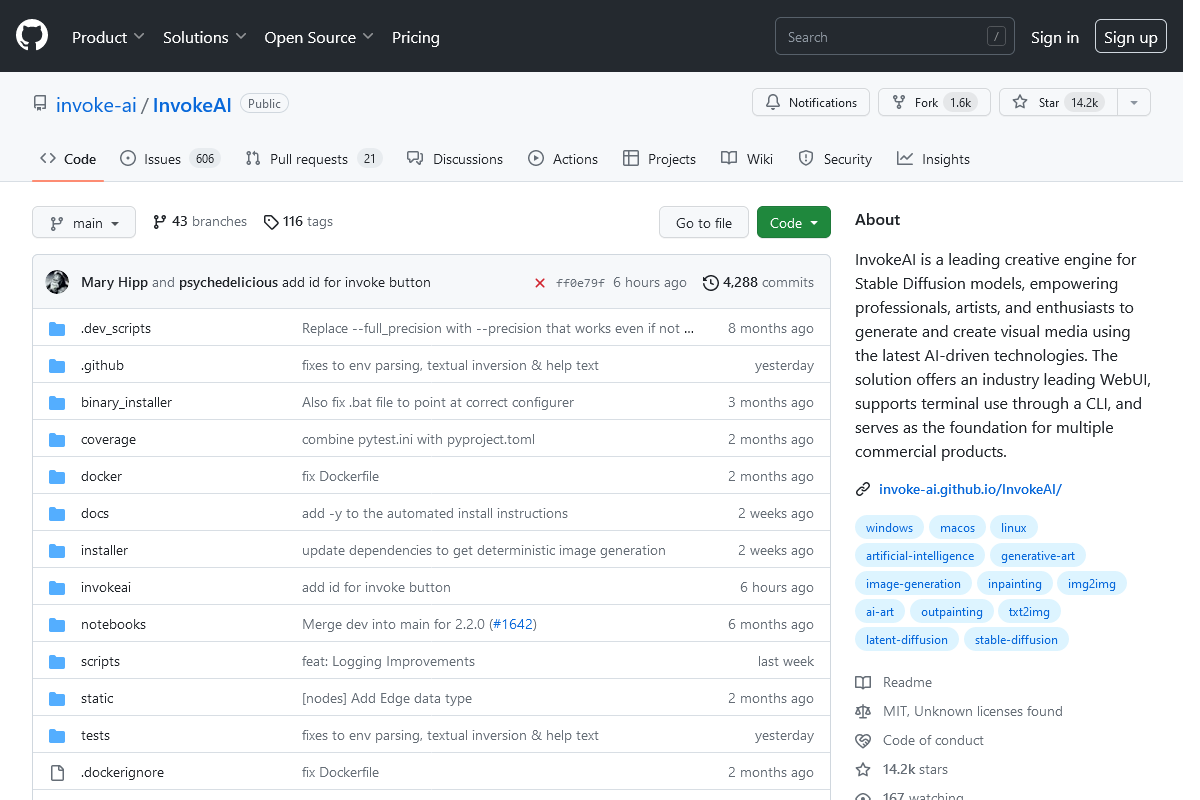Click the failed check X icon on latest commit
The image size is (1200, 800).
540,282
